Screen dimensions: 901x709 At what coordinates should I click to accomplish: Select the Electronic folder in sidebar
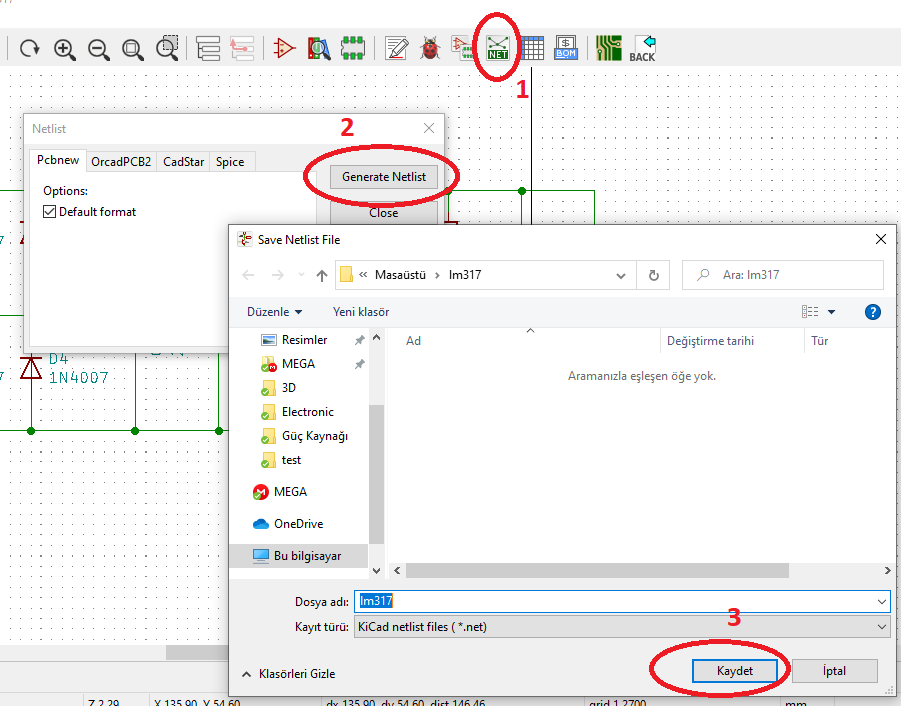click(307, 412)
